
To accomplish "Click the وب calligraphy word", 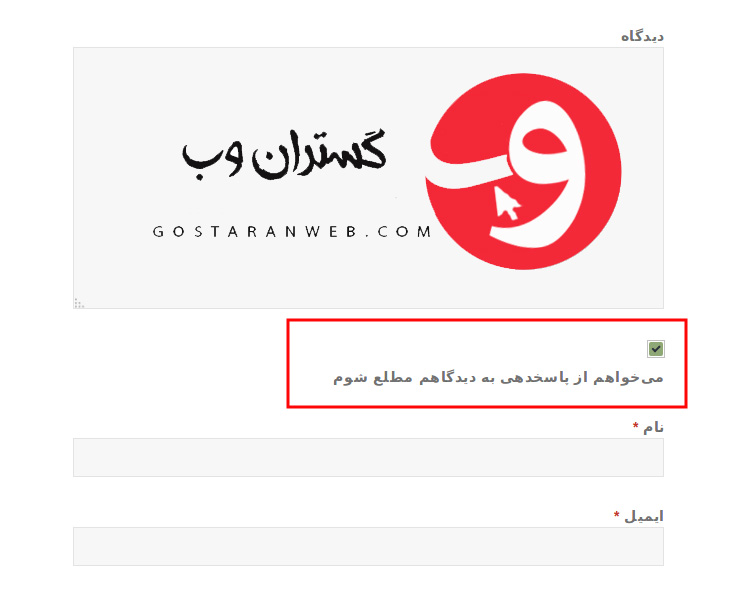I will tap(212, 160).
